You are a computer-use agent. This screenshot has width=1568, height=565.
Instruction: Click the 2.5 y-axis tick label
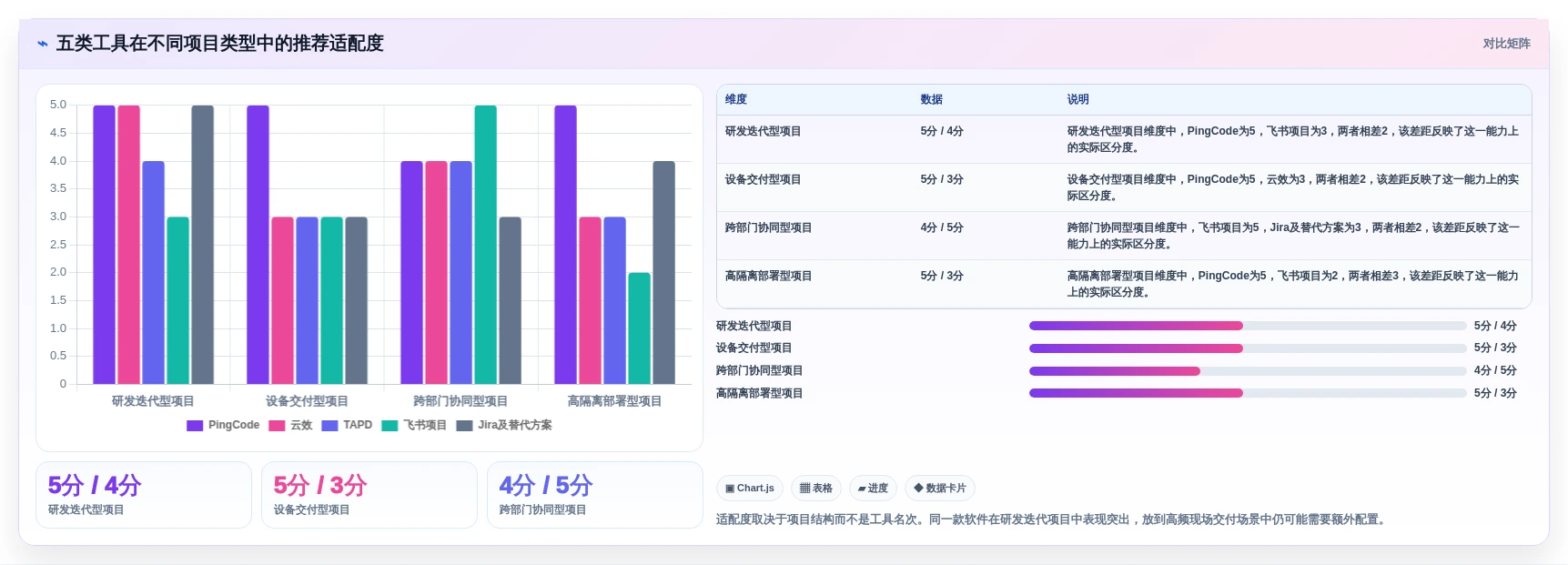[x=58, y=245]
